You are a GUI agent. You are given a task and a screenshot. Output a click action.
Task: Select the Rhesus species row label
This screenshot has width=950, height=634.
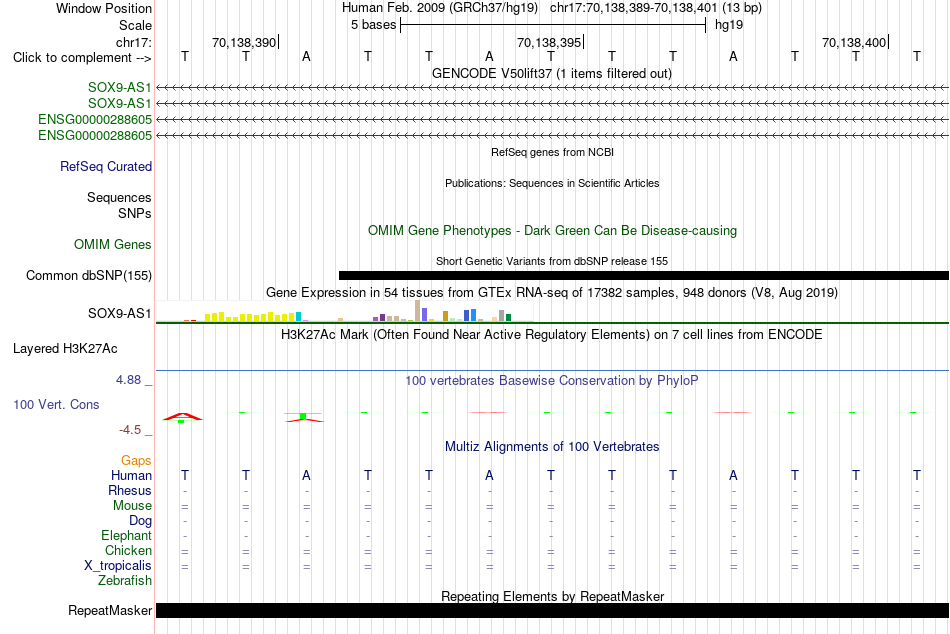(x=130, y=490)
